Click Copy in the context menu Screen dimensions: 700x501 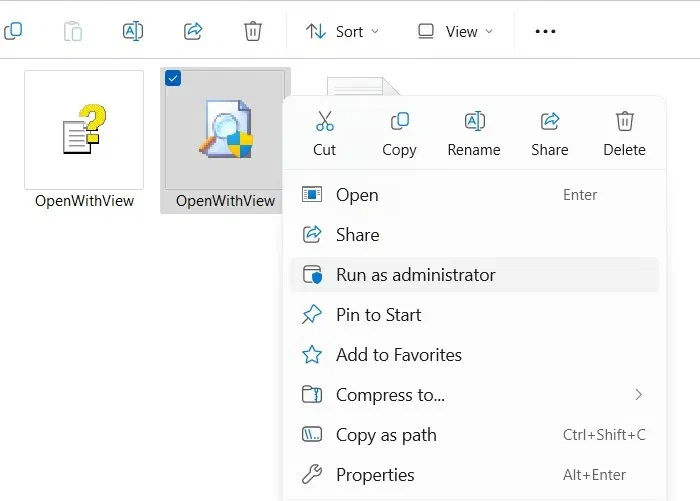pos(399,134)
